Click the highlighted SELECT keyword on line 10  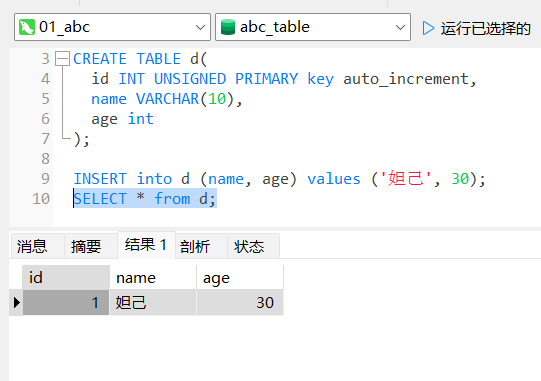[100, 199]
